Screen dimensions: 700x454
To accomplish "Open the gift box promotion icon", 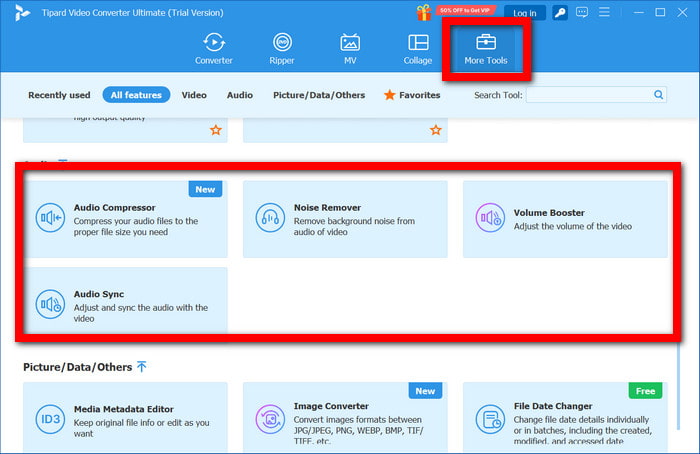I will 424,12.
